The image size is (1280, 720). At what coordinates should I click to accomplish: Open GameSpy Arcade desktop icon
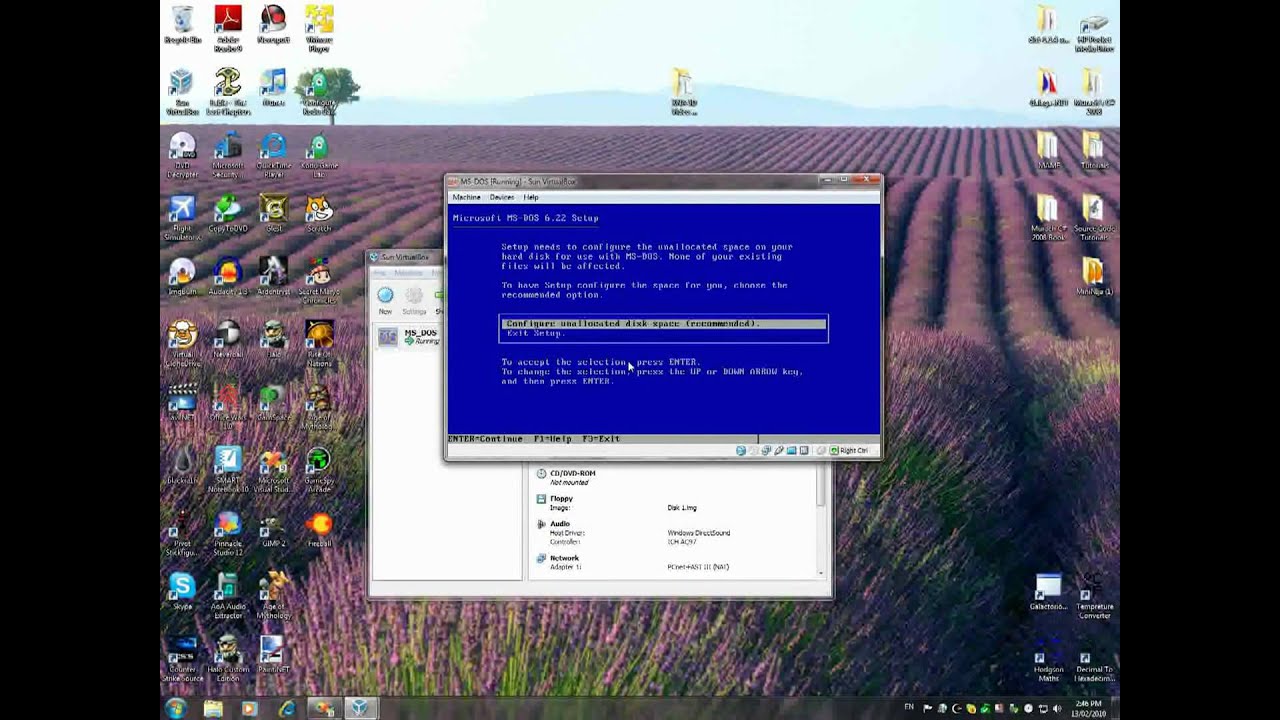pyautogui.click(x=319, y=470)
